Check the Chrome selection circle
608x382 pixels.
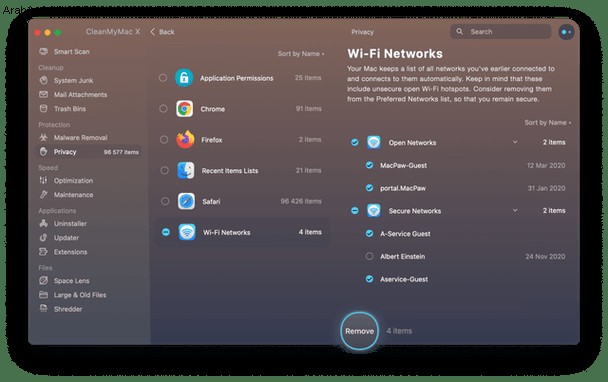[163, 109]
